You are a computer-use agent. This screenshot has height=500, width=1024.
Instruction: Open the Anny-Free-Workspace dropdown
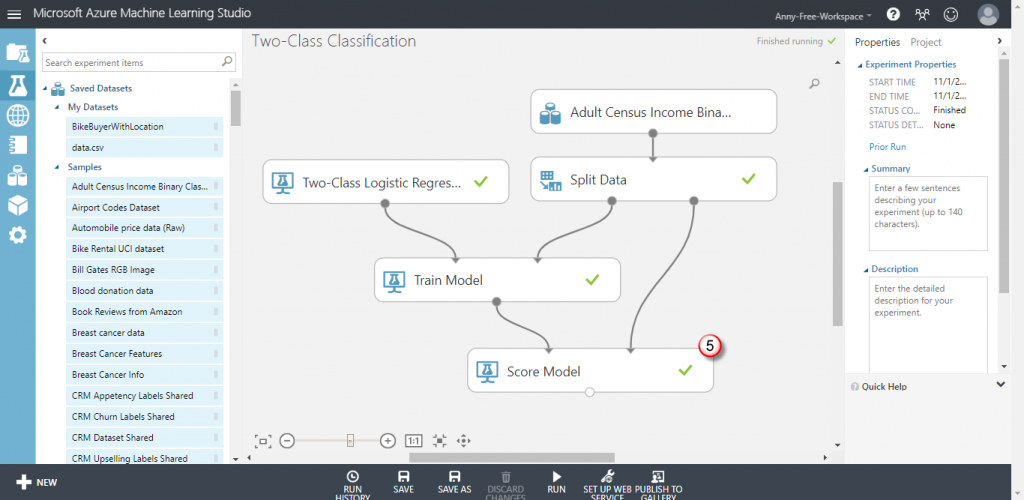tap(823, 16)
